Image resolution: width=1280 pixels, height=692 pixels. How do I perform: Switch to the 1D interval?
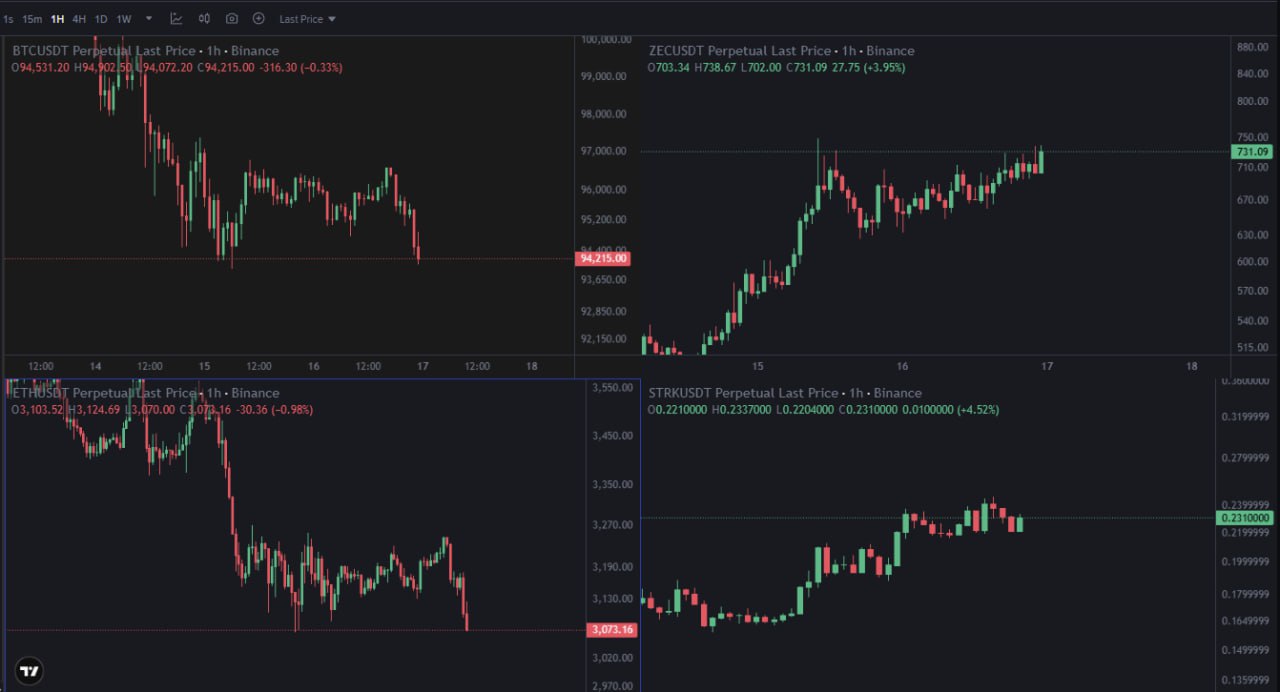(101, 19)
